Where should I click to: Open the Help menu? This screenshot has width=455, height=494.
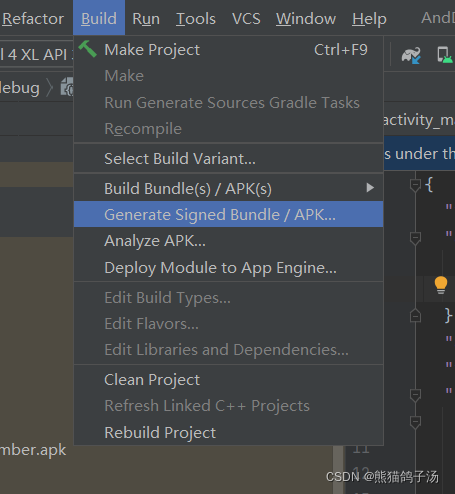click(x=369, y=19)
